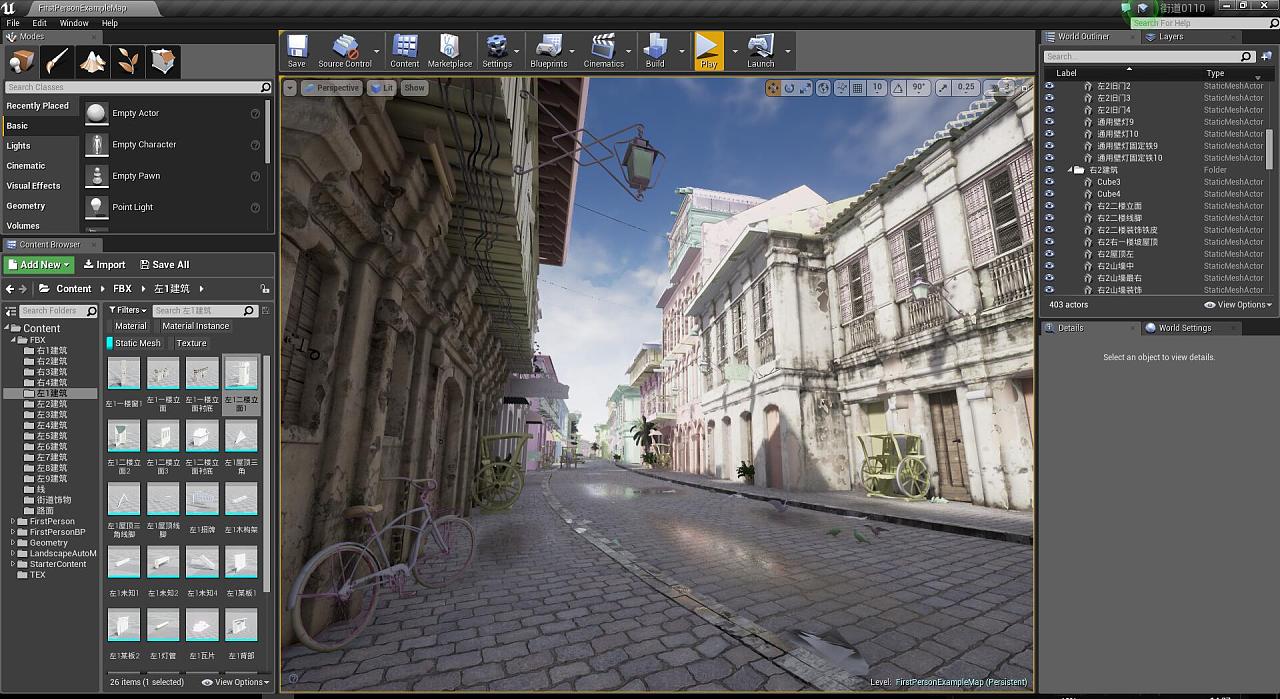The image size is (1280, 699).
Task: Expand the FirstPerson folder in tree
Action: click(12, 521)
